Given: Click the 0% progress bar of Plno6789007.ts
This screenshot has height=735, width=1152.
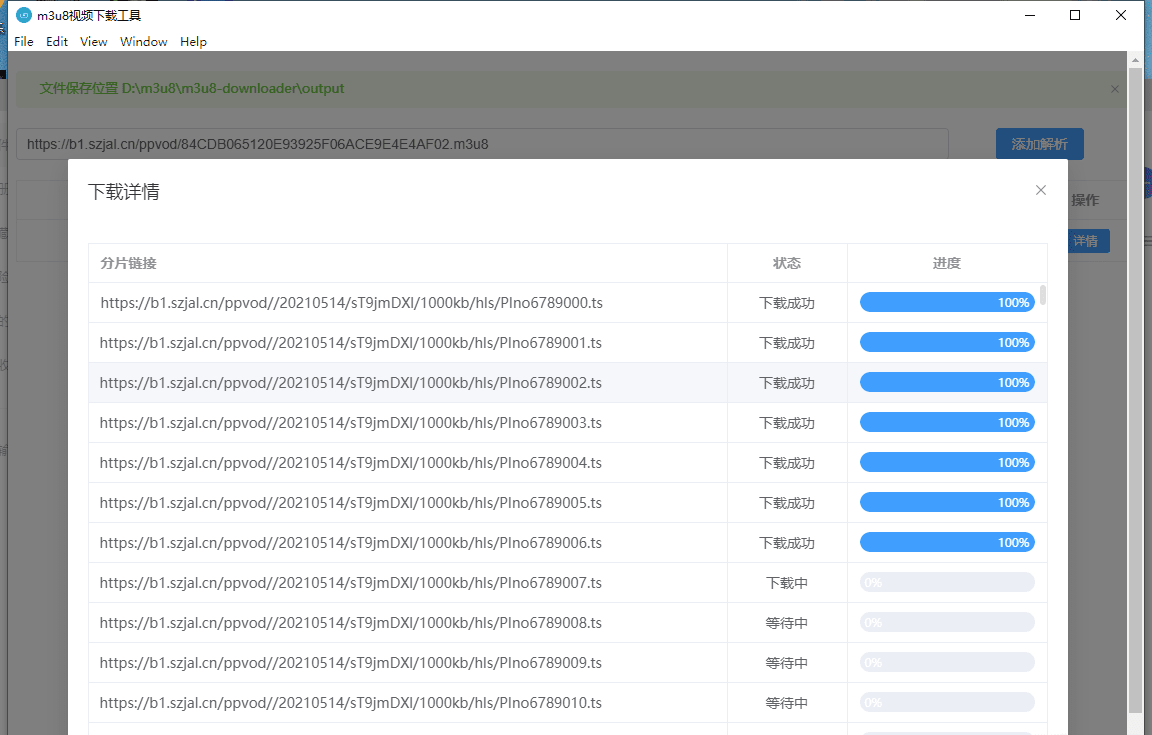Looking at the screenshot, I should pos(946,583).
